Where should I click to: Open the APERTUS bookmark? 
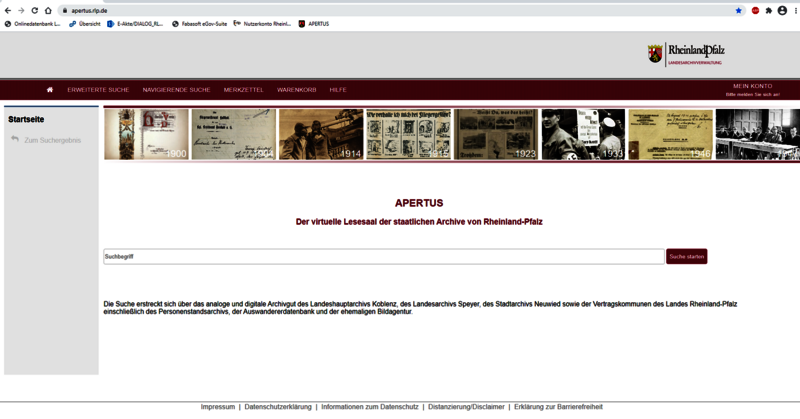314,24
